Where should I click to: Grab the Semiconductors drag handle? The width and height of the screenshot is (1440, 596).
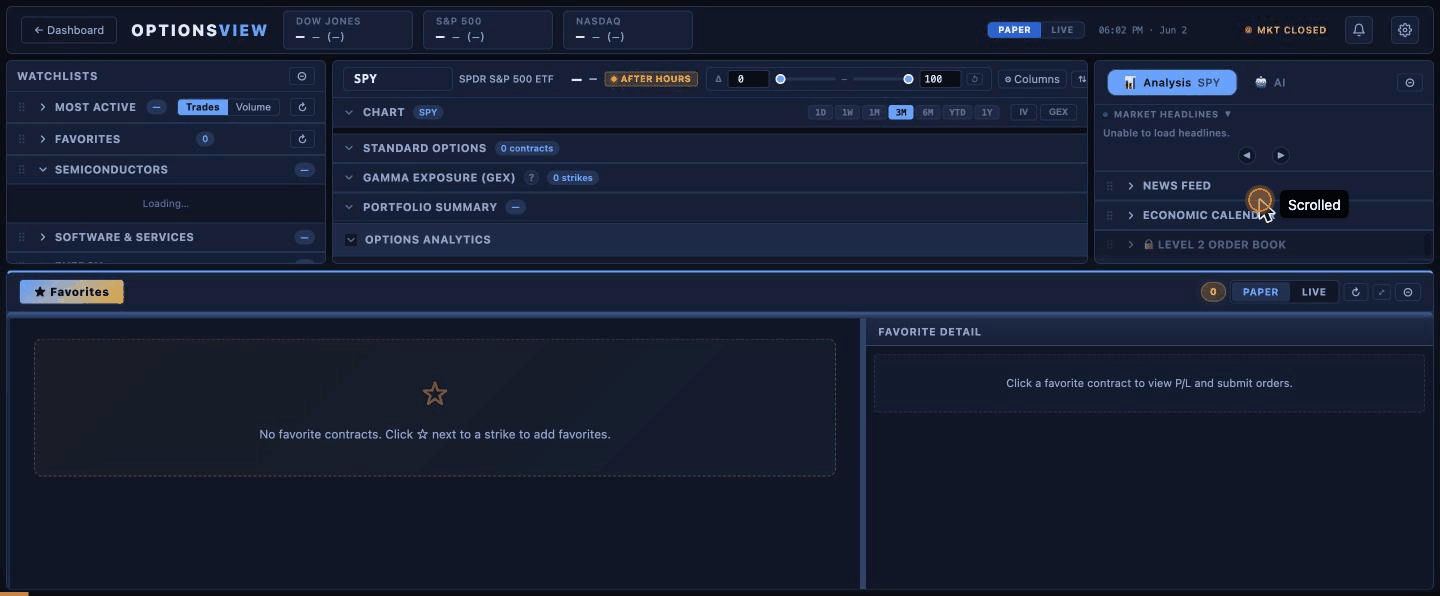(21, 170)
